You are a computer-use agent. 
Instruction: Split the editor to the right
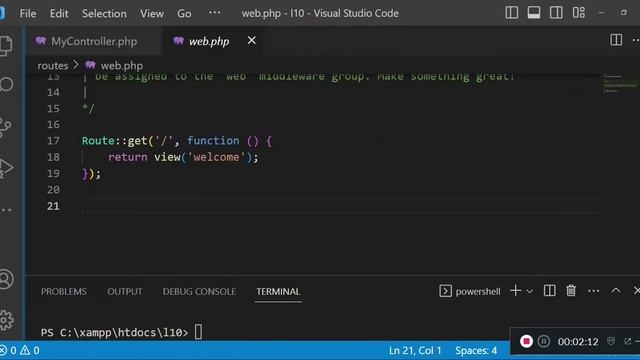[x=616, y=40]
